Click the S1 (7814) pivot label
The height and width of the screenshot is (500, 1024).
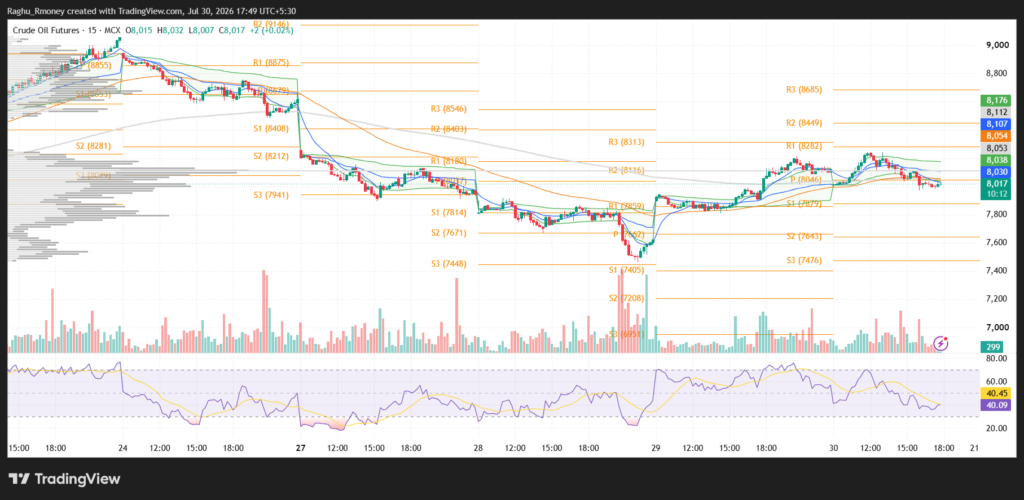(448, 213)
